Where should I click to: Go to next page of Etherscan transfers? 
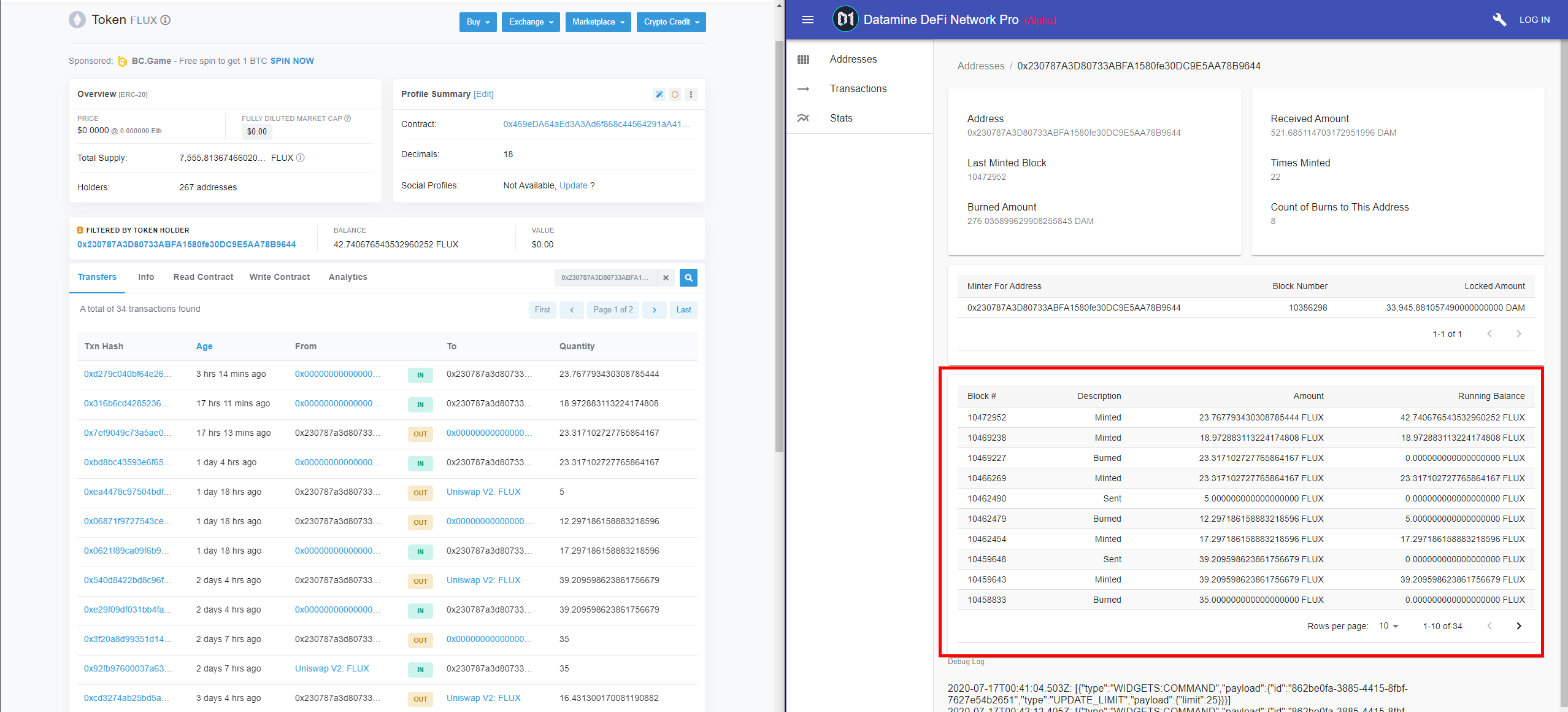[x=655, y=310]
